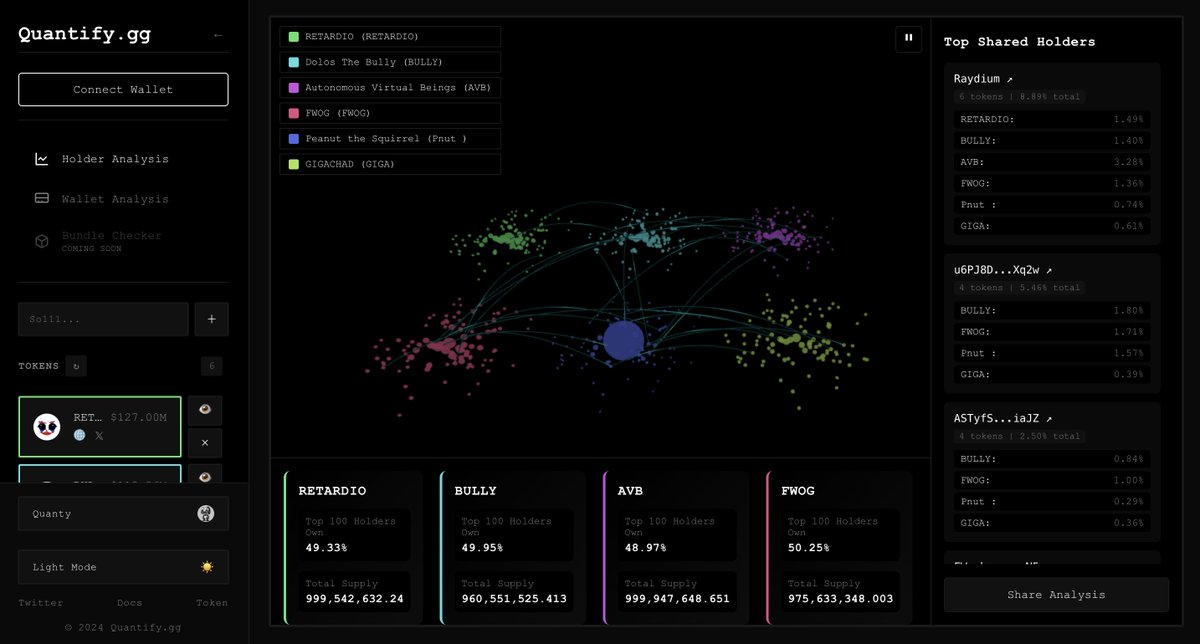Click the Share Analysis button

pos(1056,594)
